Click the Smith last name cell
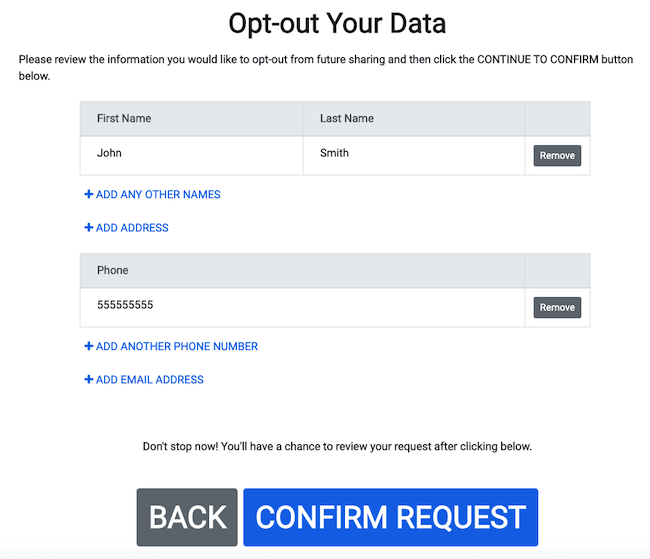 414,156
